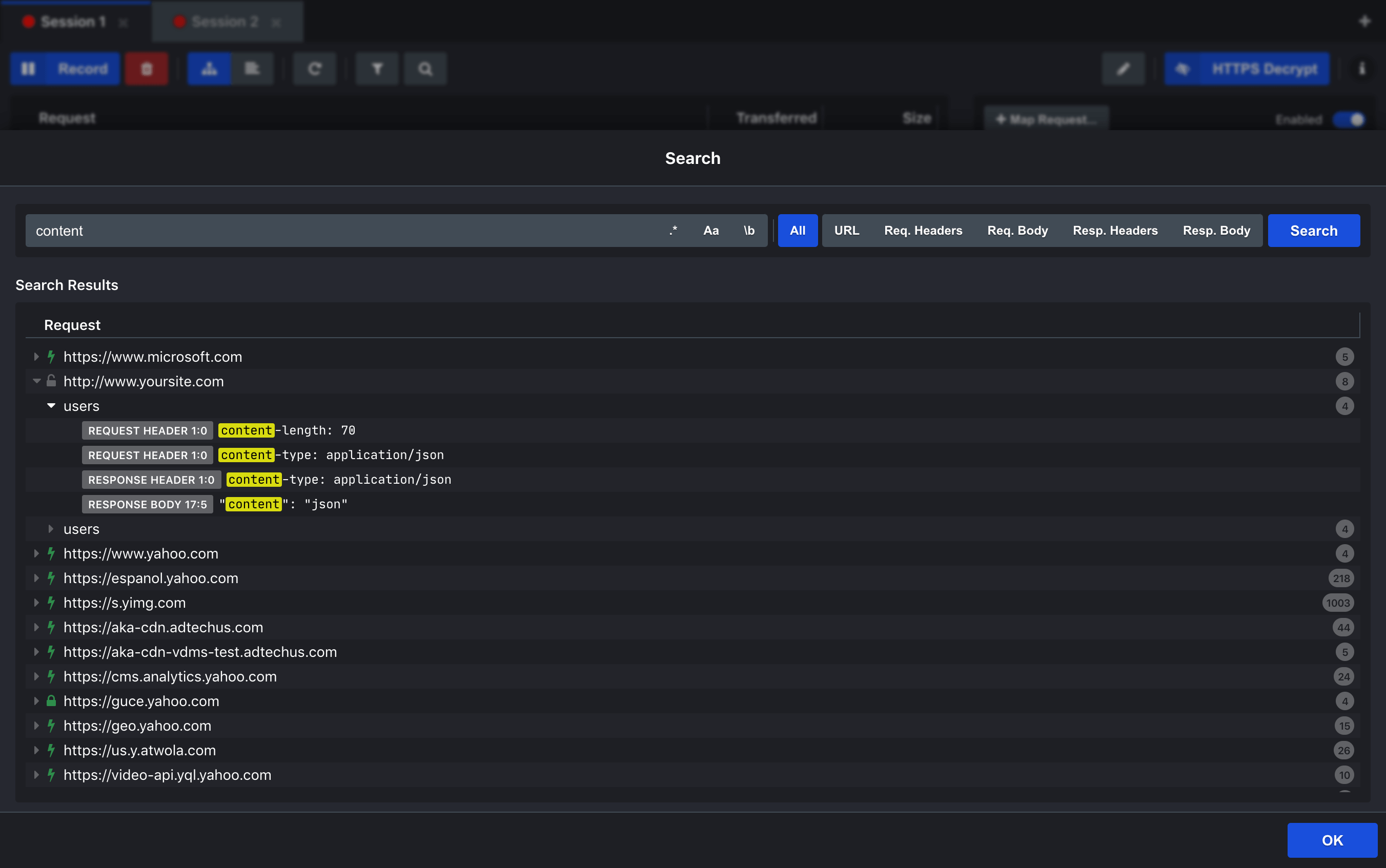Click OK to close search dialog
1386x868 pixels.
pyautogui.click(x=1332, y=840)
